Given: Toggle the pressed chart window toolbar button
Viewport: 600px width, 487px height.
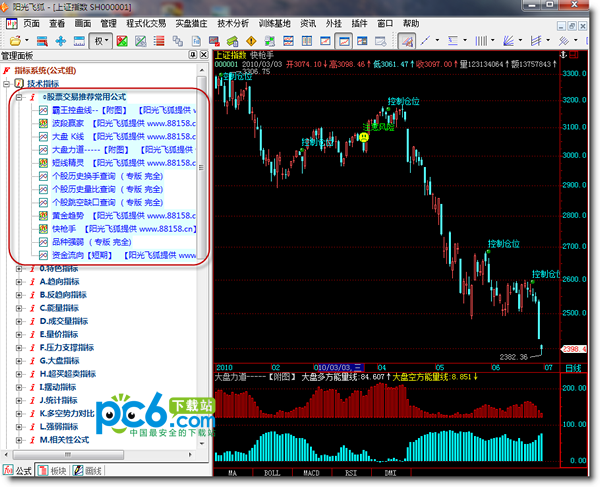Looking at the screenshot, I should coord(344,41).
